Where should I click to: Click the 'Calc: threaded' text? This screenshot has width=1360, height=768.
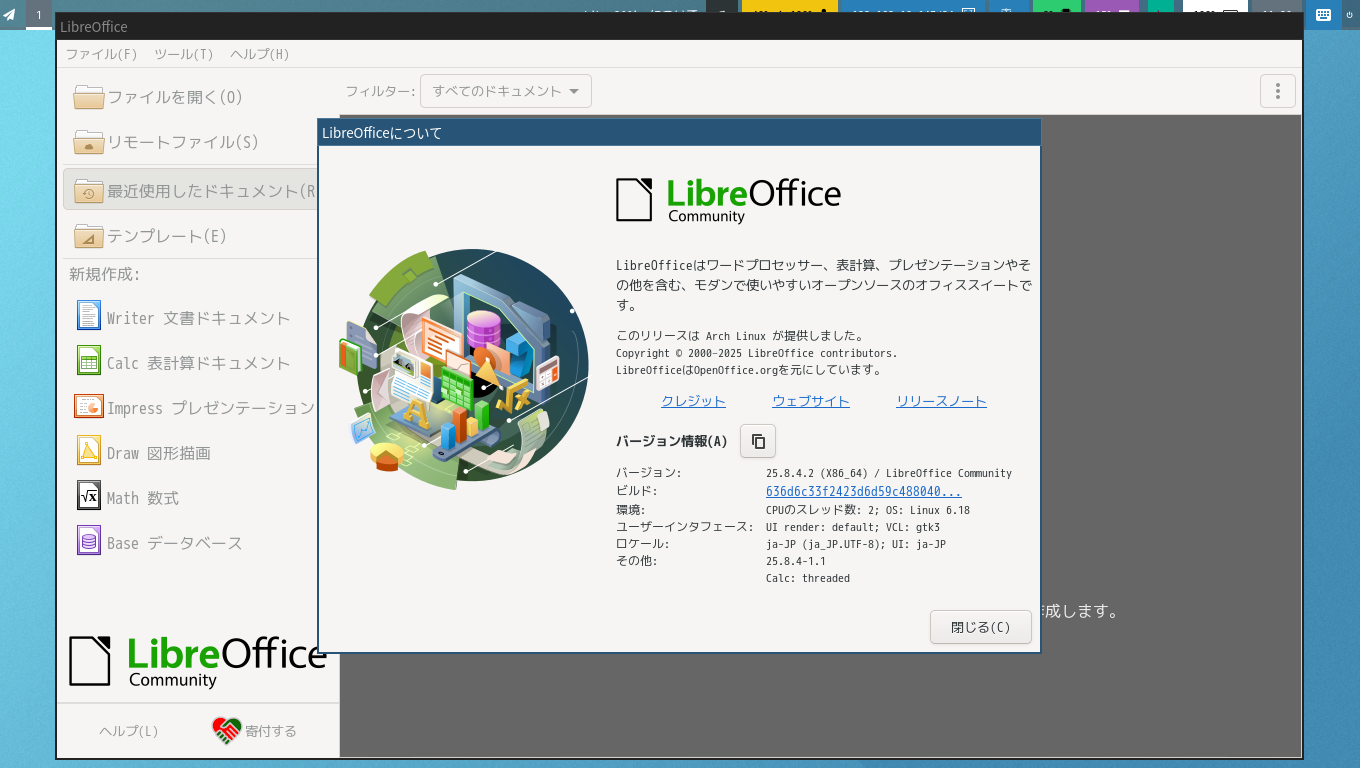808,578
